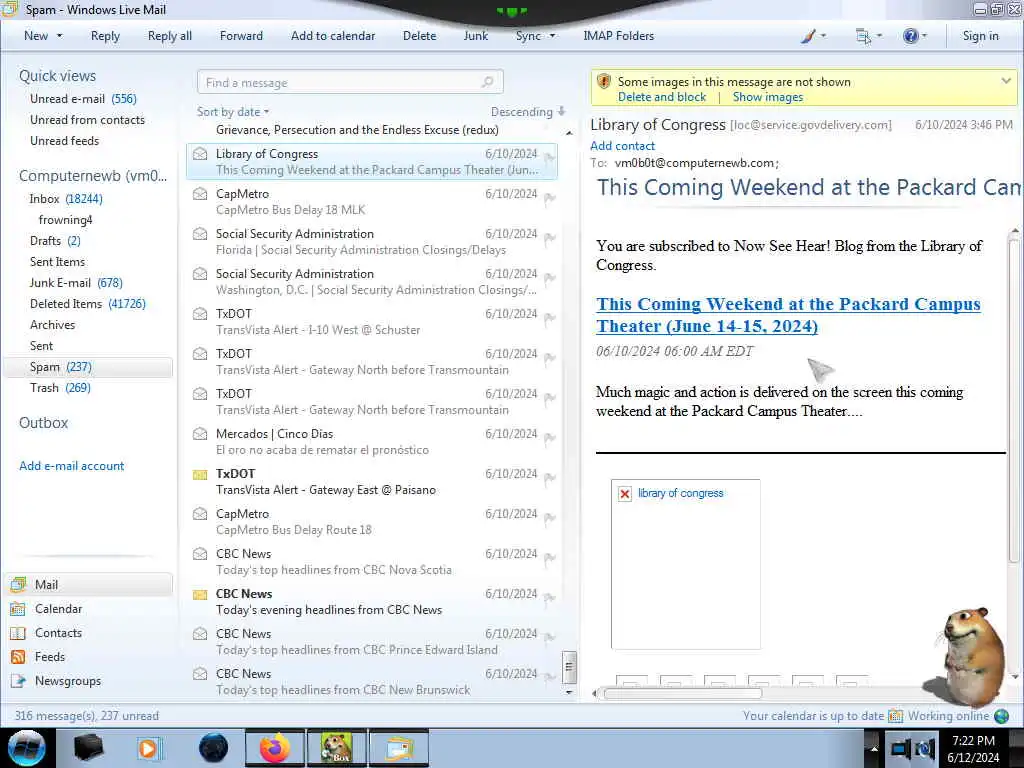Open the Contacts section icon
Image resolution: width=1024 pixels, height=768 pixels.
tap(18, 633)
